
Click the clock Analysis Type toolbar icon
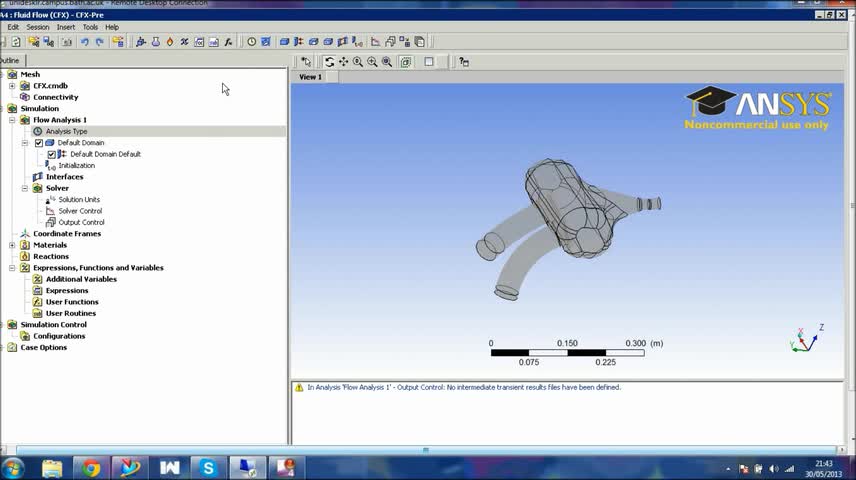click(251, 42)
